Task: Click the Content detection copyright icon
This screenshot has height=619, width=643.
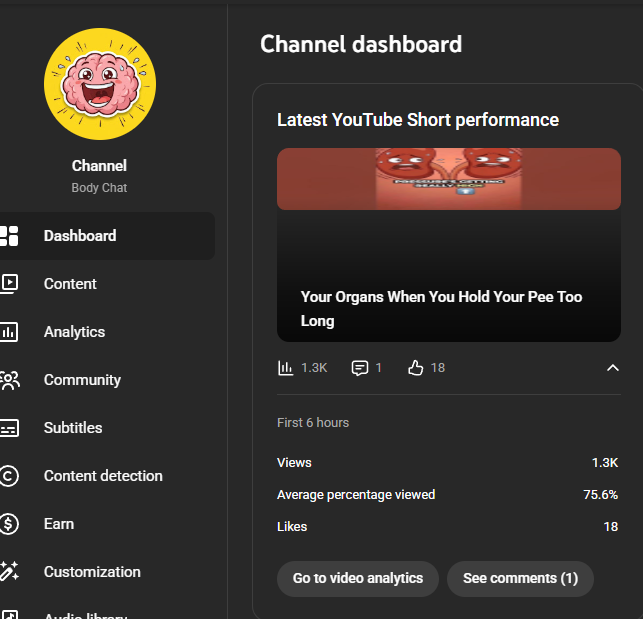Action: [x=9, y=476]
